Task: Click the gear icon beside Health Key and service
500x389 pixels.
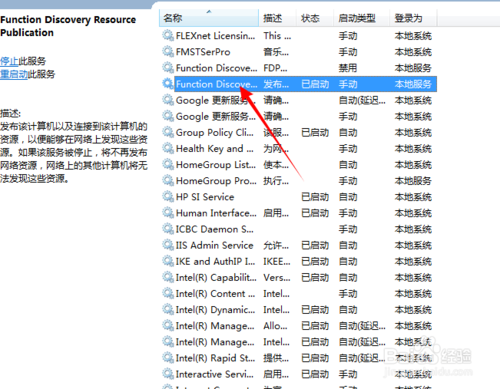Action: tap(168, 148)
